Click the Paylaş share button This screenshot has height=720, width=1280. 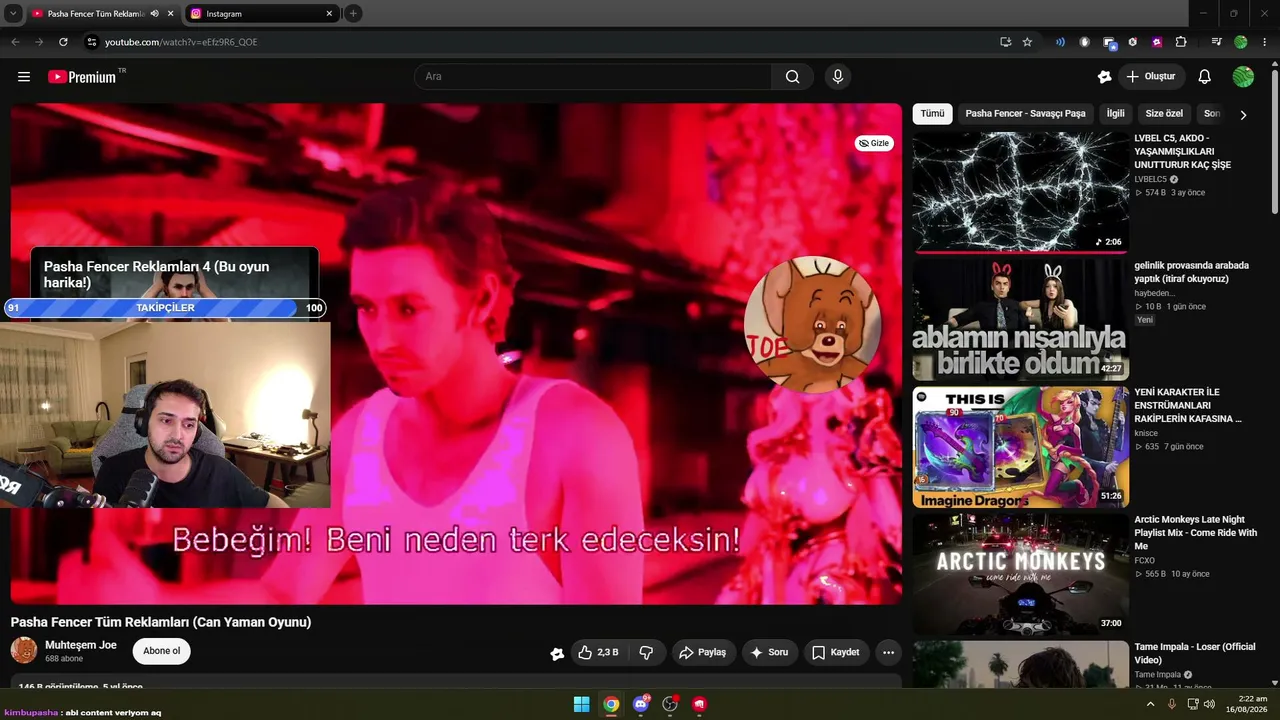pos(703,652)
